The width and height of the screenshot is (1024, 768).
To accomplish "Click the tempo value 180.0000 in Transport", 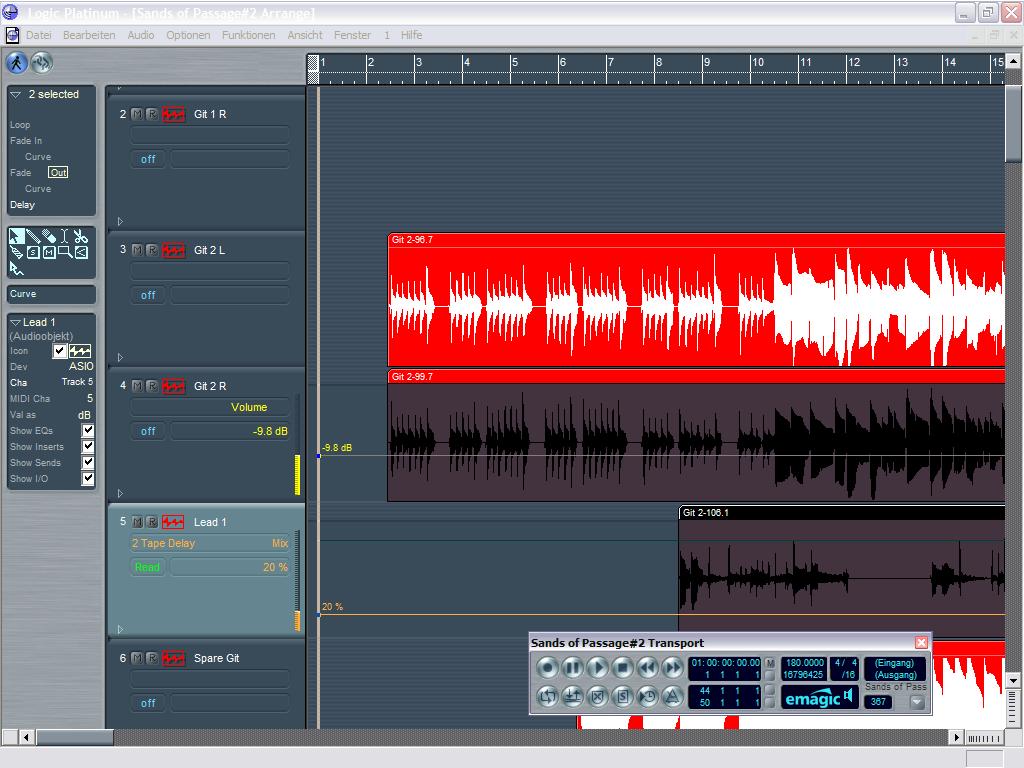I will 804,663.
